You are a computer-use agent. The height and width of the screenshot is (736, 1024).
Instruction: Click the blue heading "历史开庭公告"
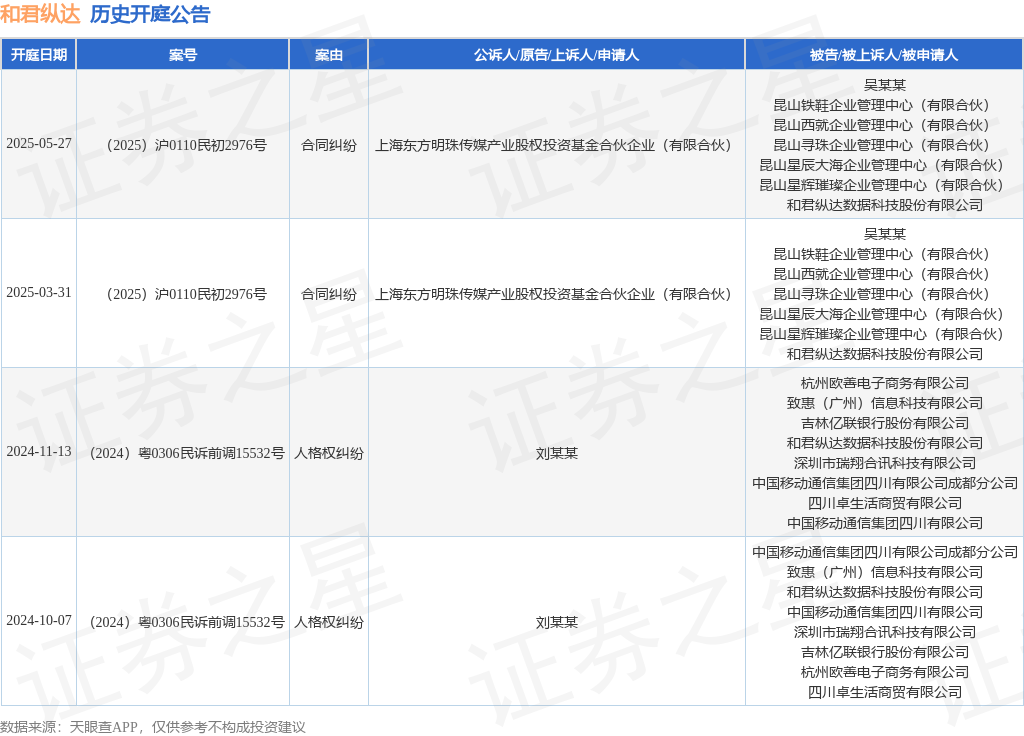tap(150, 14)
